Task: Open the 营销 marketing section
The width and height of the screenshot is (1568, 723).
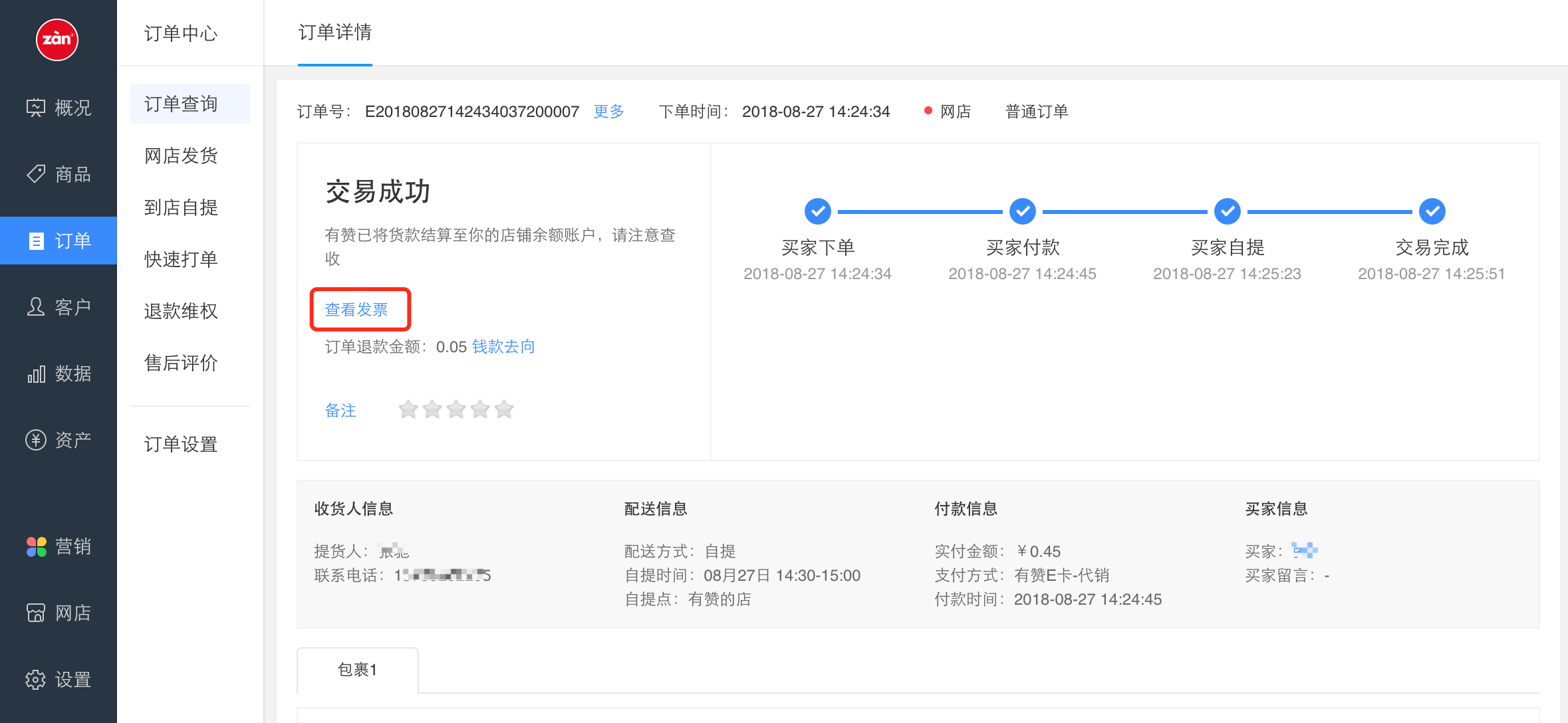Action: click(x=59, y=546)
